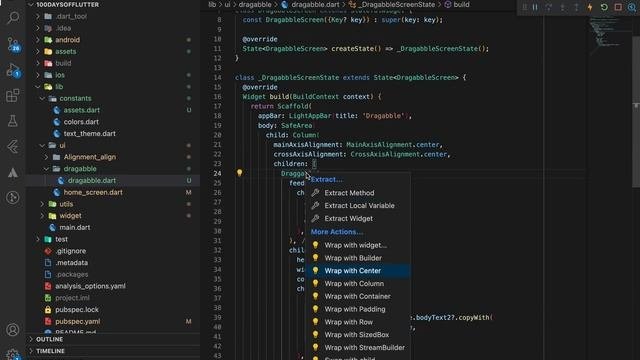Choose Wrap with SizedBox action
The image size is (640, 360).
357,335
